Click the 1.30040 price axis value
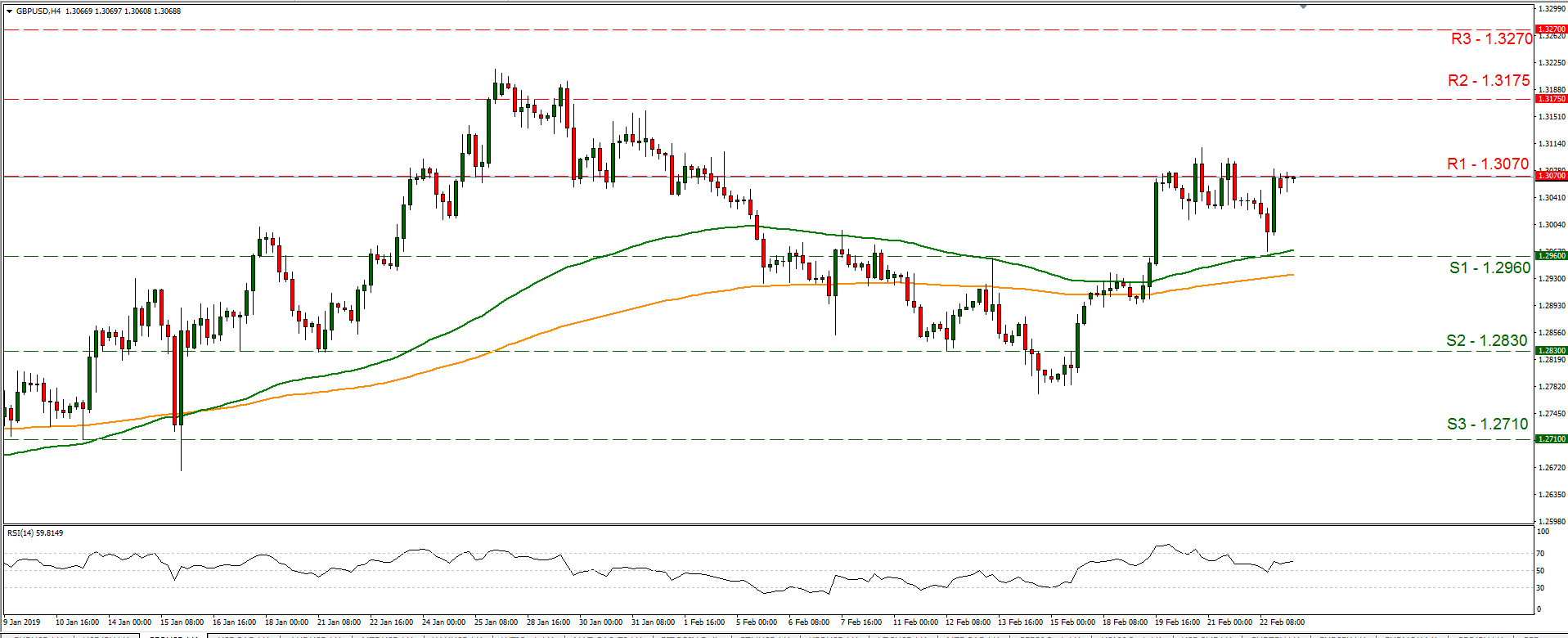The height and width of the screenshot is (638, 1568). (1552, 225)
